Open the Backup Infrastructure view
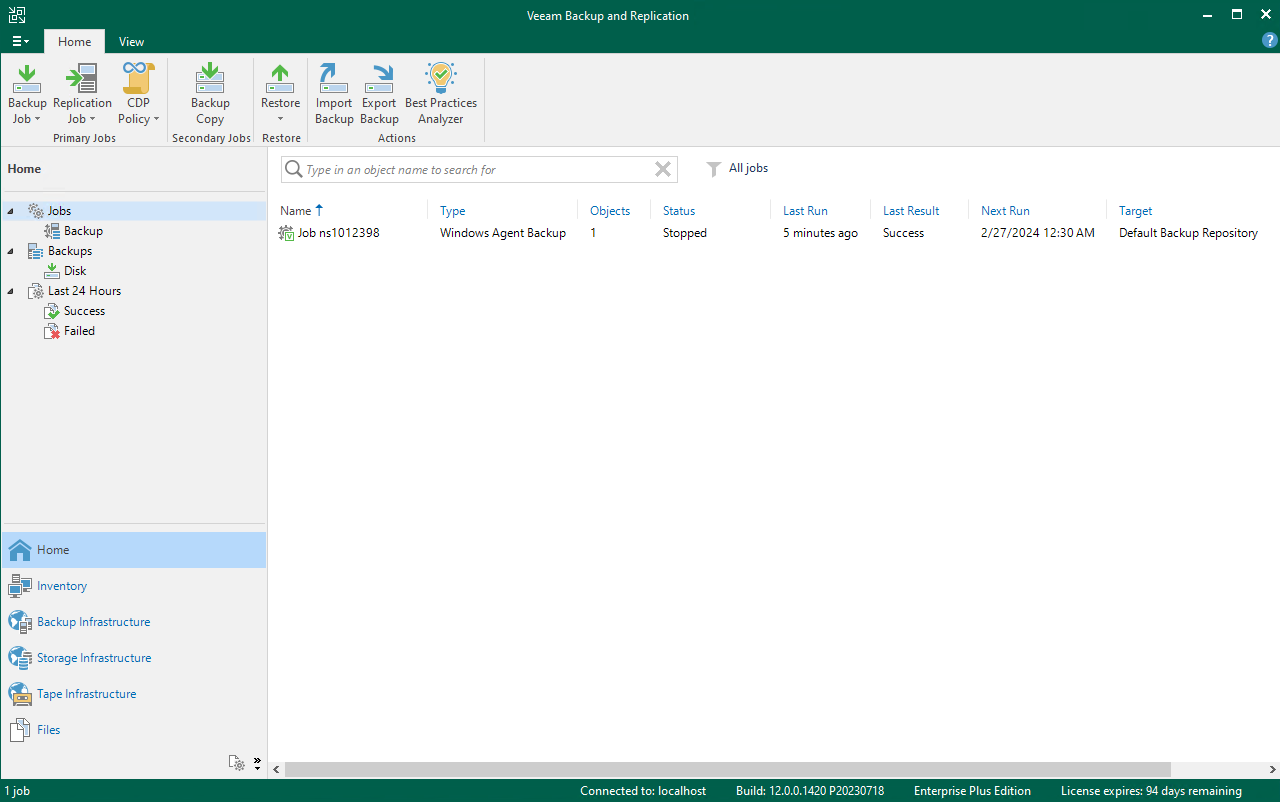The height and width of the screenshot is (802, 1280). coord(93,622)
